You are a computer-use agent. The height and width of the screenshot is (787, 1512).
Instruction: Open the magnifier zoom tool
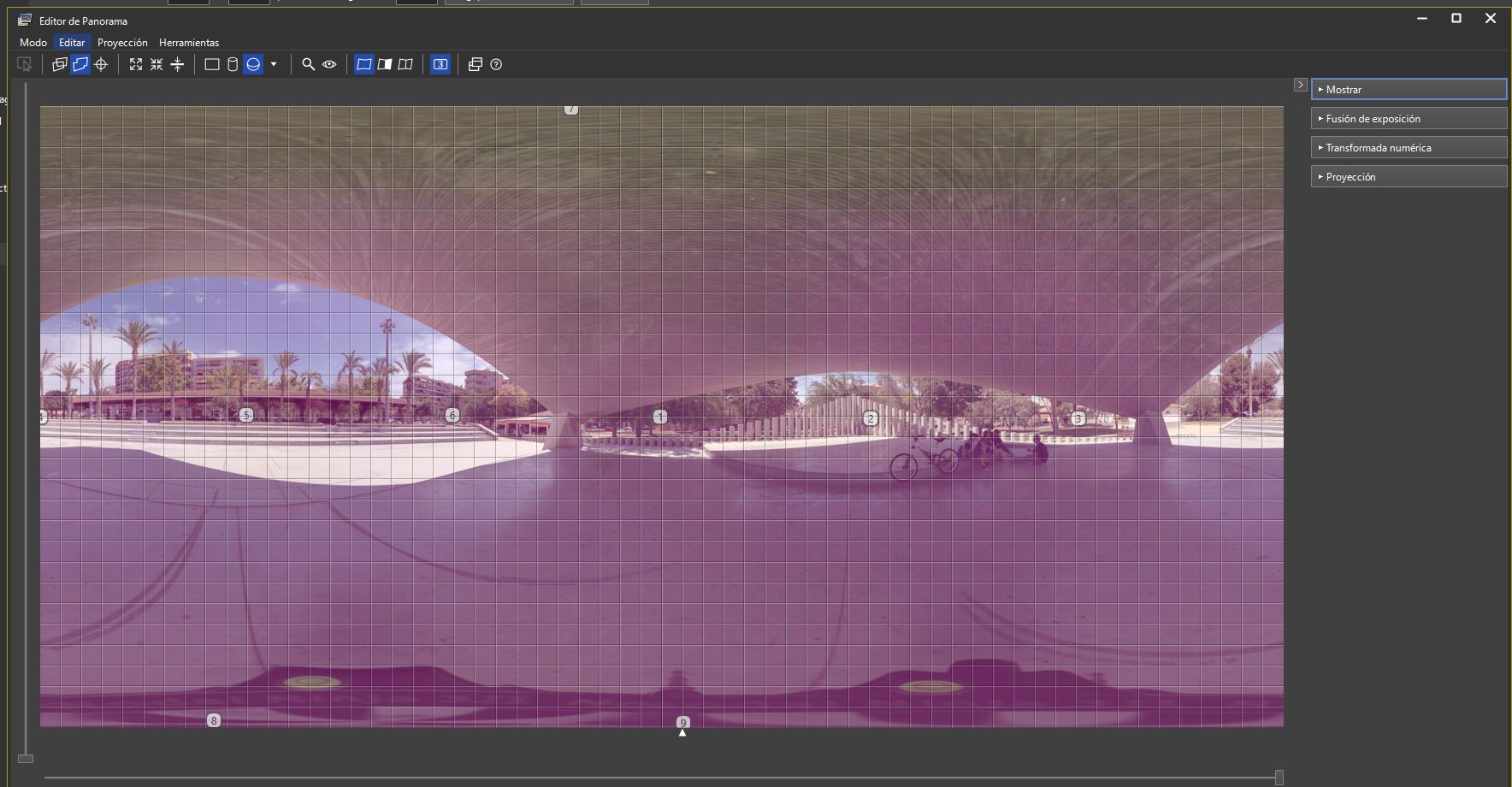(x=309, y=64)
